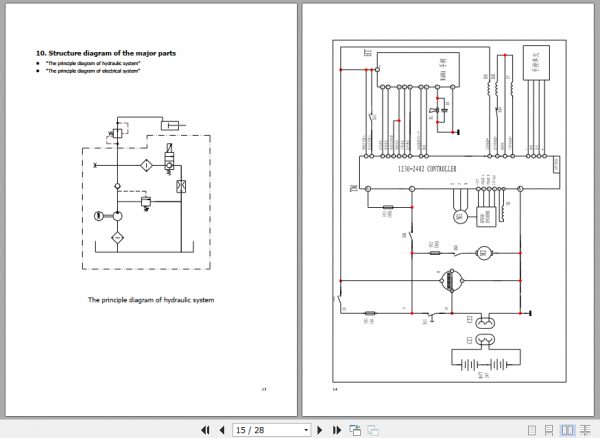This screenshot has width=600, height=438.
Task: Click the bullet 'The principle diagram of hydraulic system'
Action: (93, 63)
